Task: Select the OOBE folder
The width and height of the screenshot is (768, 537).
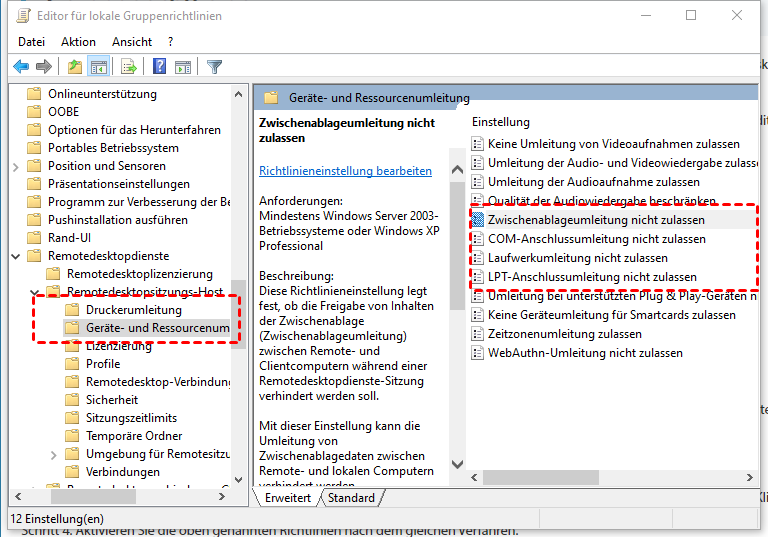Action: click(x=63, y=112)
